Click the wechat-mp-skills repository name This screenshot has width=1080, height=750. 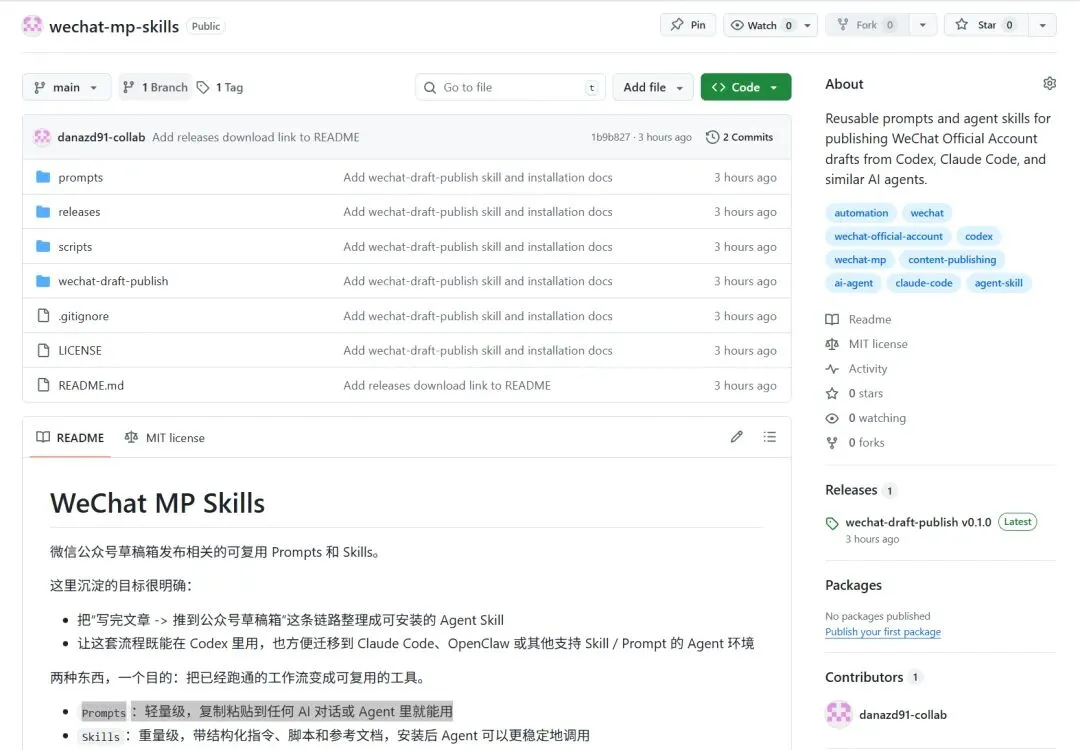[x=114, y=26]
